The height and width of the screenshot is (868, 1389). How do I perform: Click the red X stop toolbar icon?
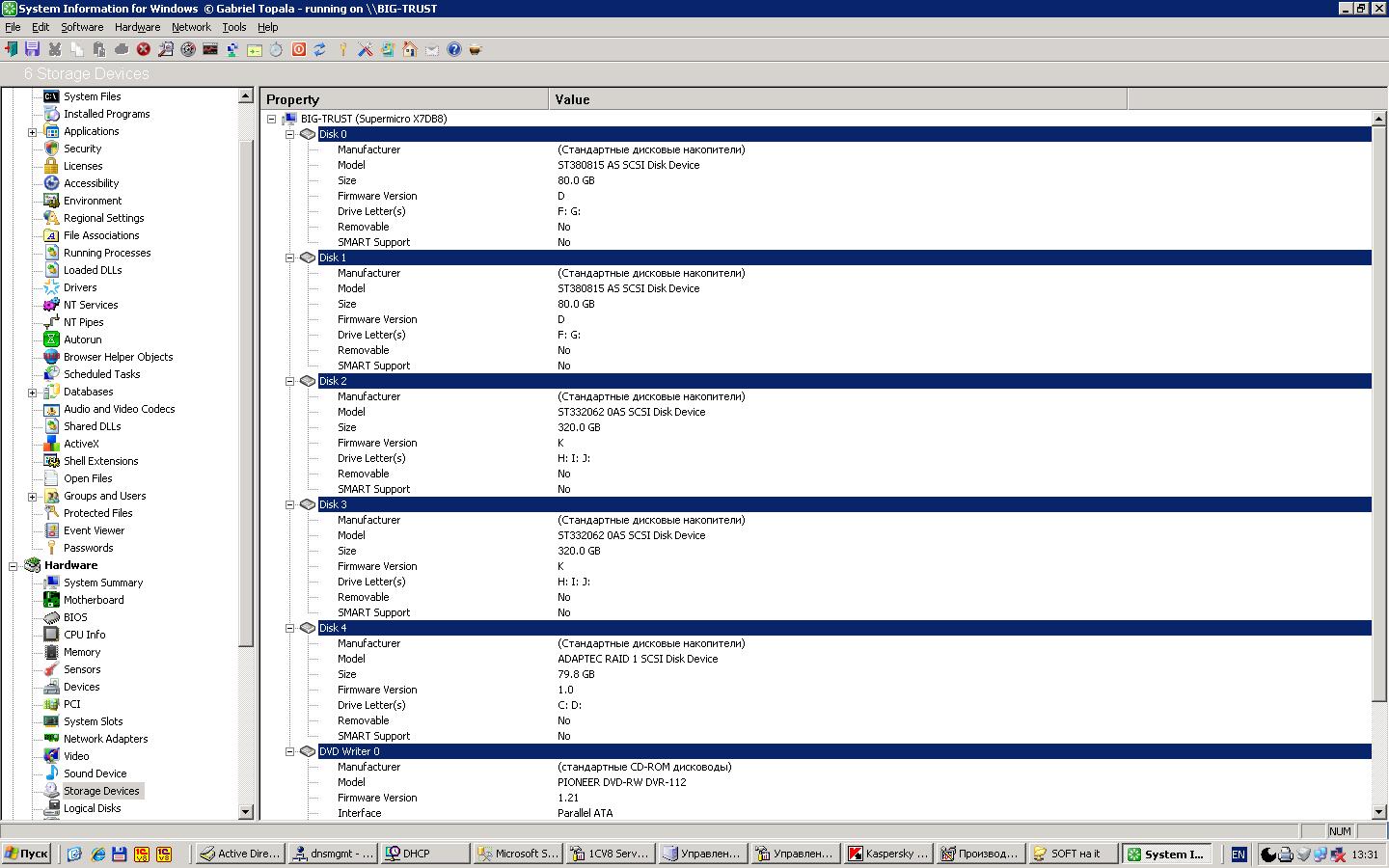144,49
